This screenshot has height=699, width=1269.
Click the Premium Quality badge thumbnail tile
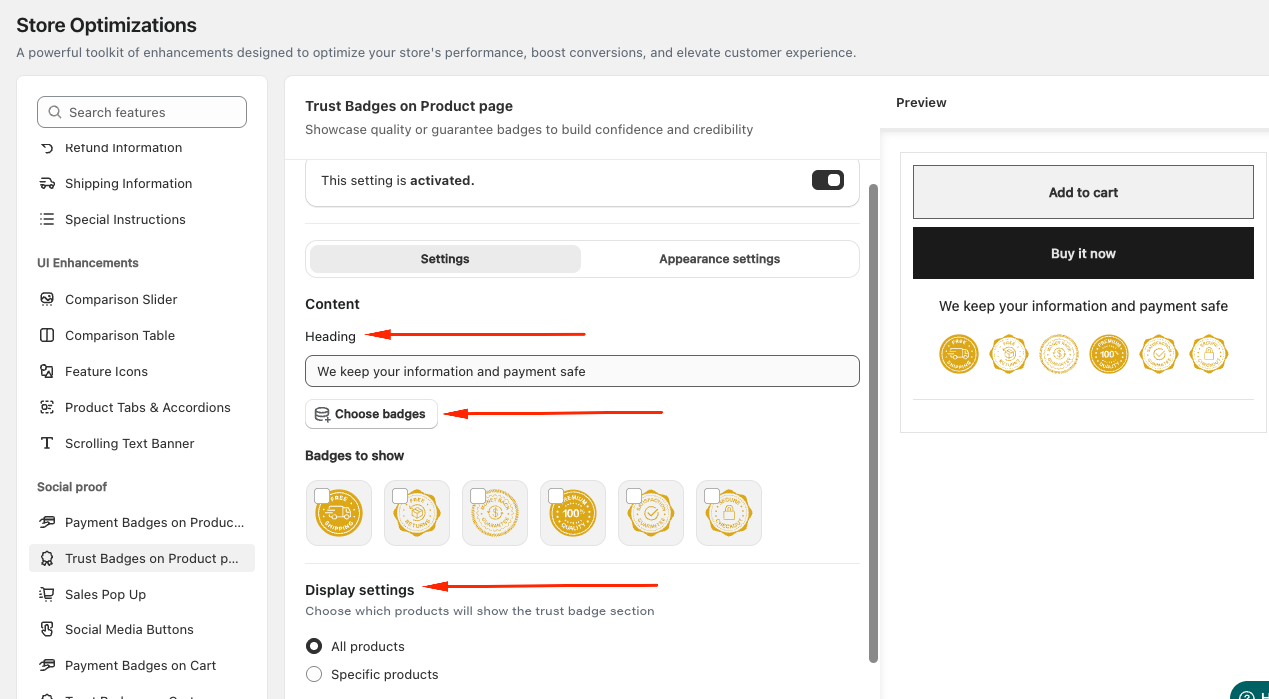tap(573, 513)
